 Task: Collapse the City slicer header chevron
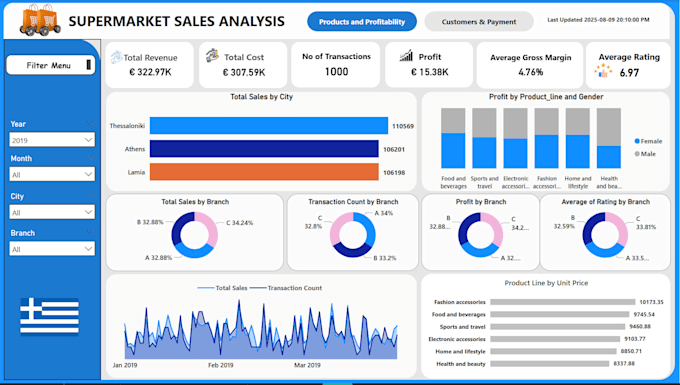[x=90, y=196]
